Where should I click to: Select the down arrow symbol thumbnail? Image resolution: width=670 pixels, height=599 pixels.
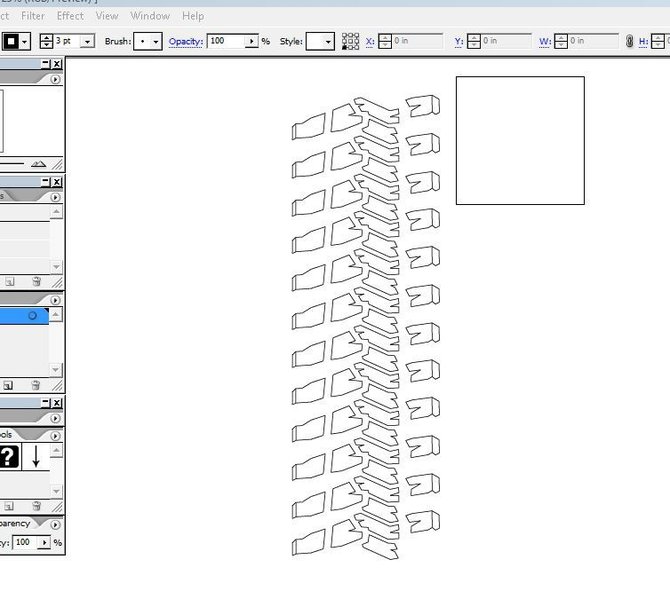tap(36, 456)
